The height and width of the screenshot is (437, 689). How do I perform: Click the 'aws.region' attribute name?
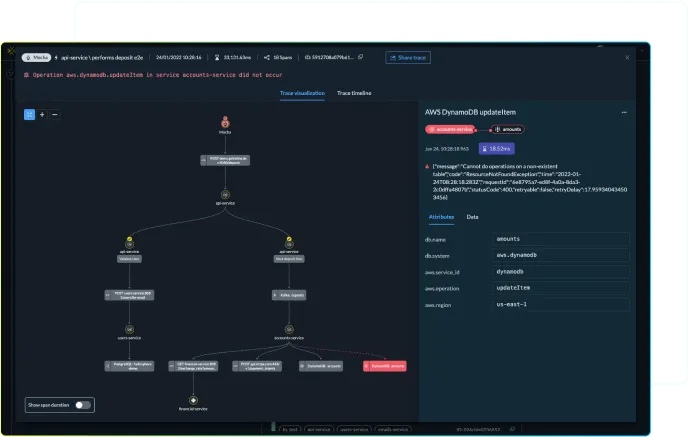tap(438, 305)
